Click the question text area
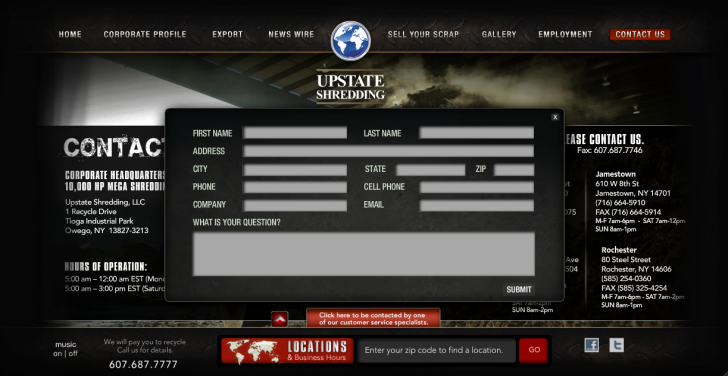This screenshot has width=728, height=376. click(x=364, y=254)
